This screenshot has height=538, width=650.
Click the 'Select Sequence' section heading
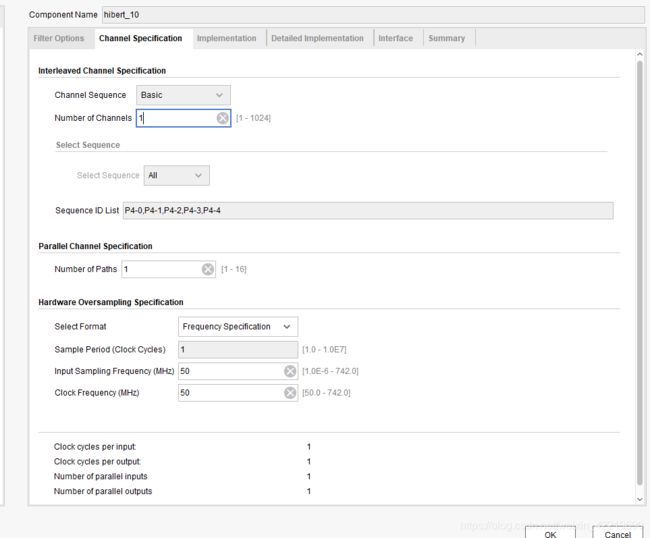[88, 145]
